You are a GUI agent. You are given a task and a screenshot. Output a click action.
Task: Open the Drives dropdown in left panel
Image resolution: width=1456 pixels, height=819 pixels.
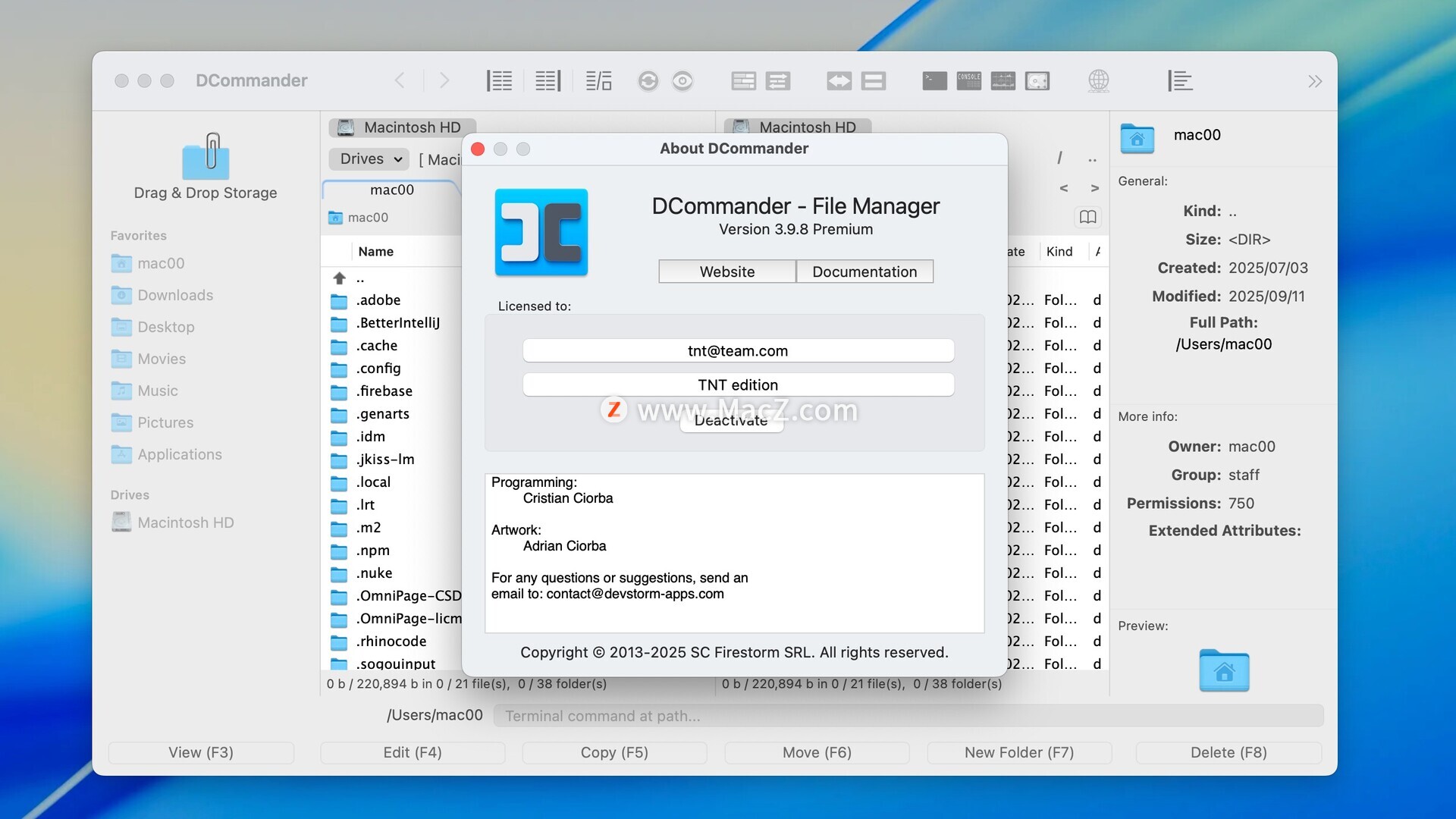pyautogui.click(x=370, y=158)
